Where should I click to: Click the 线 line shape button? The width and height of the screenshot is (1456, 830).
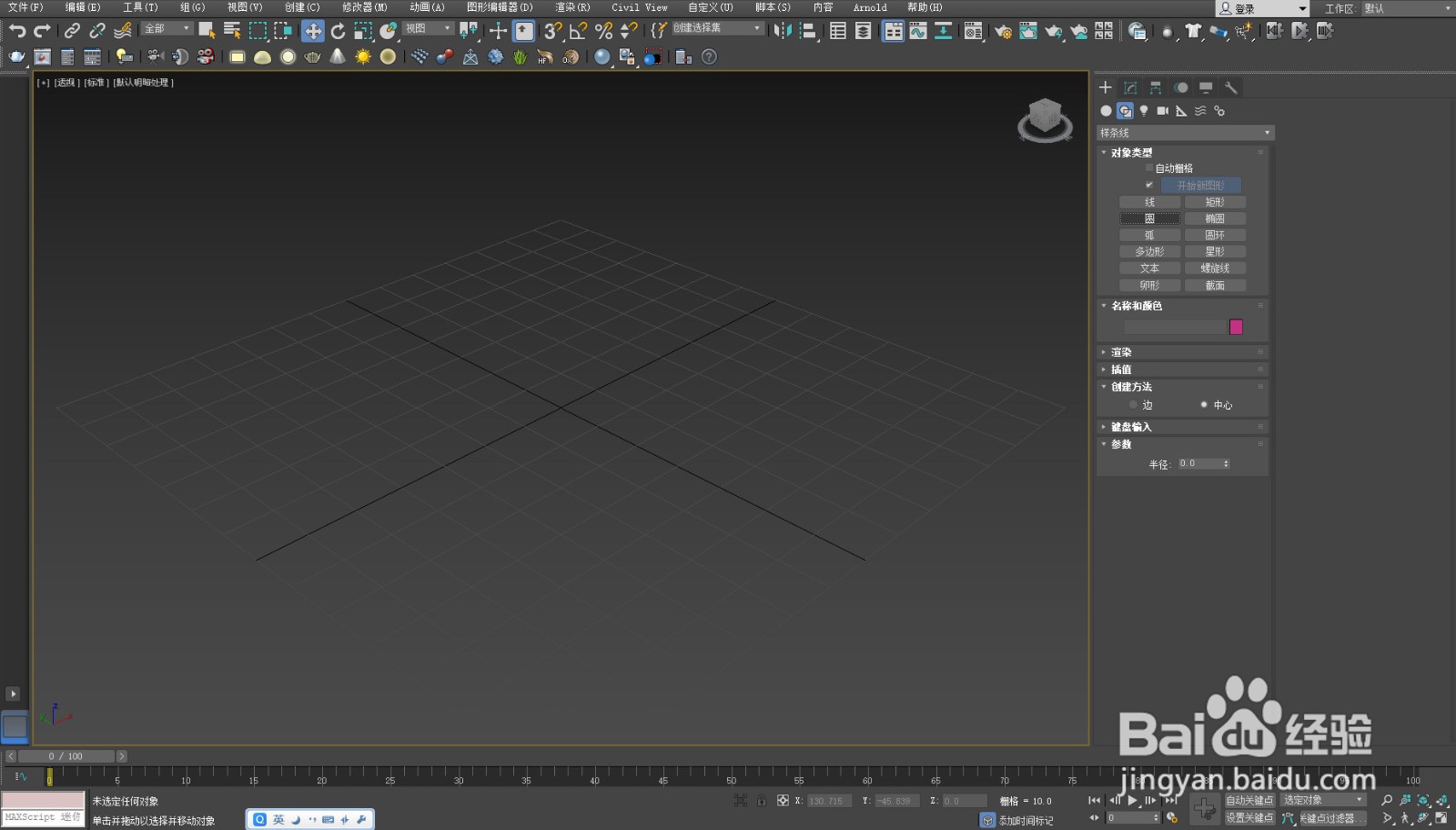point(1149,202)
